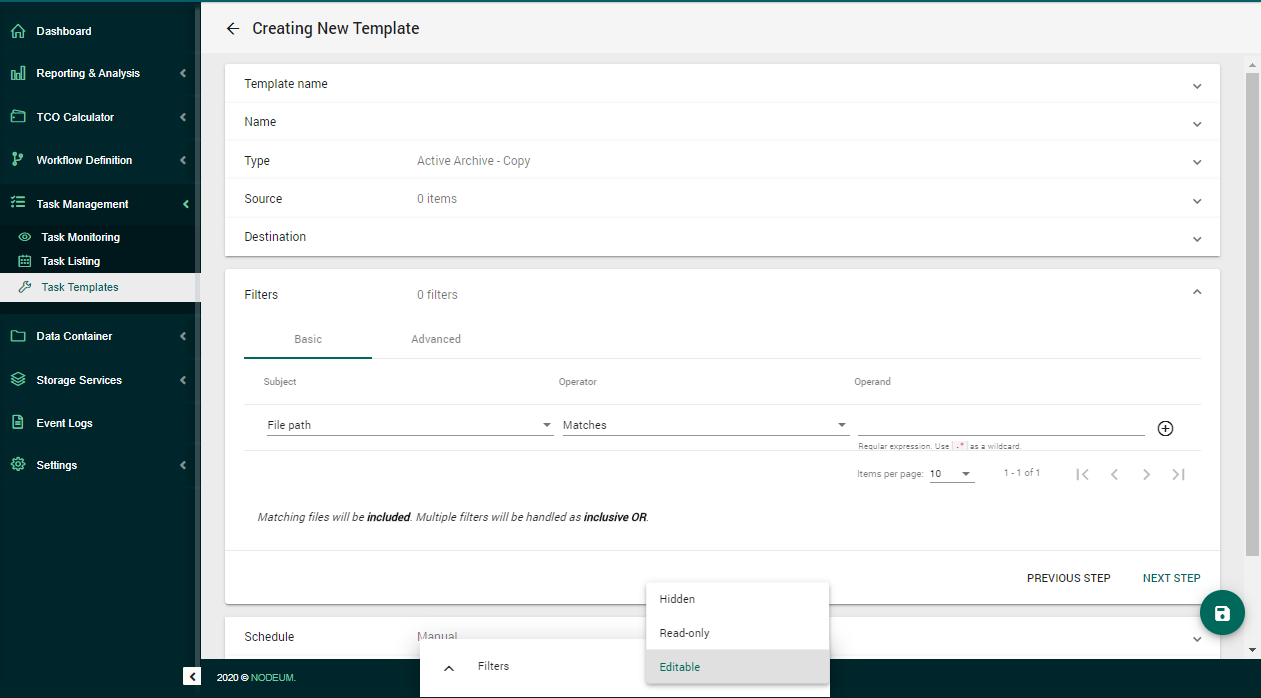The image size is (1261, 698).
Task: Expand the Template name section
Action: pos(1197,86)
